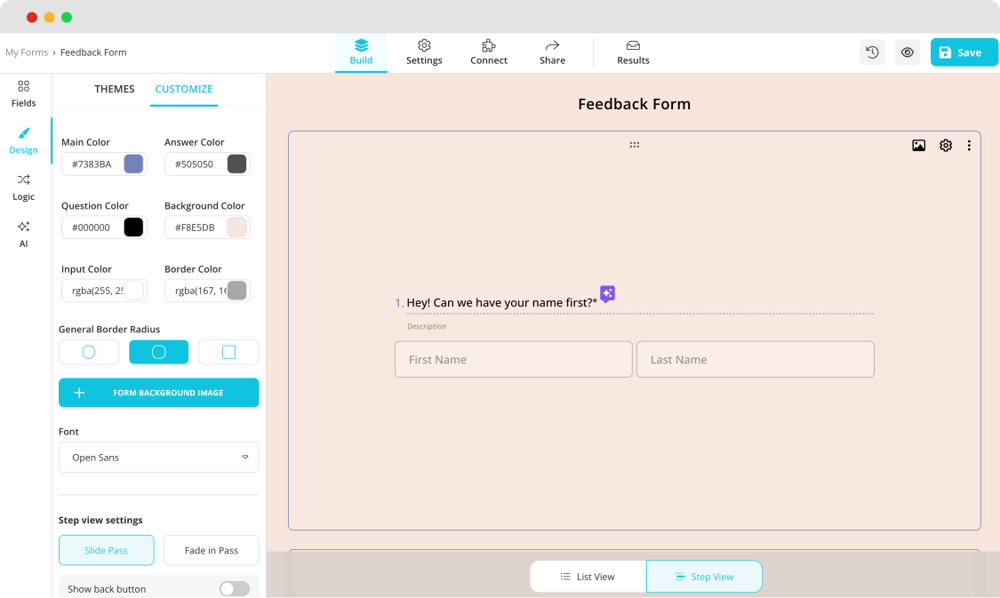This screenshot has height=598, width=1000.
Task: Preview the form with the eye icon
Action: (907, 51)
